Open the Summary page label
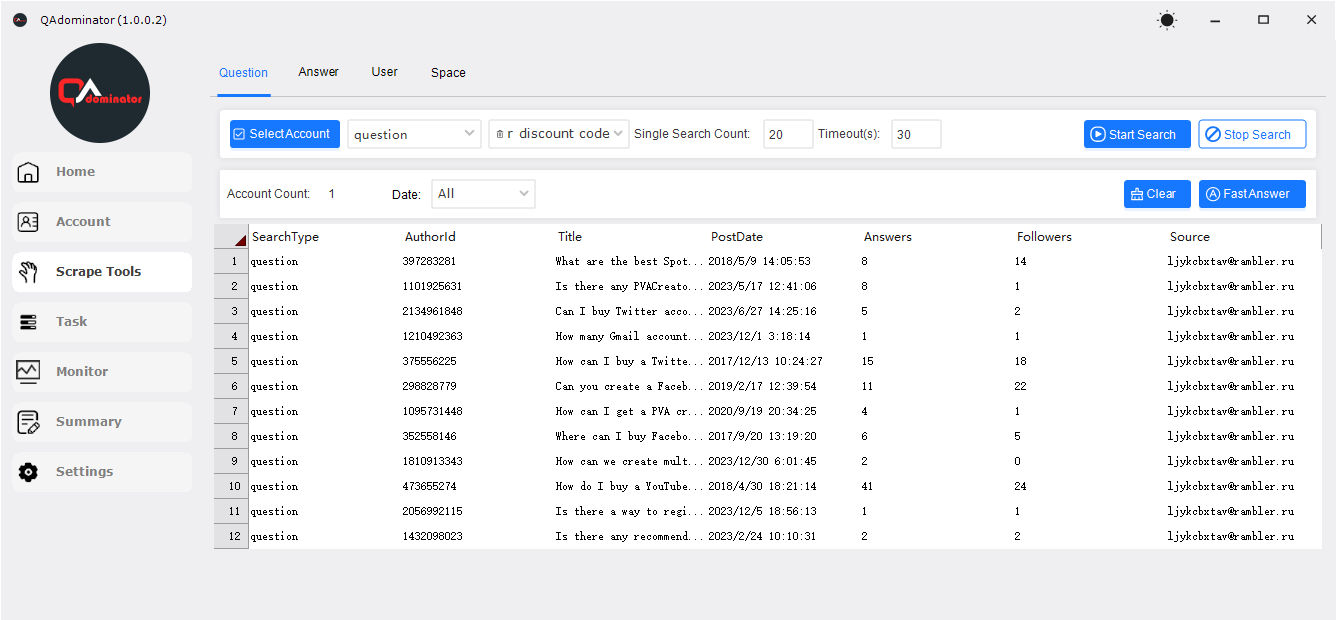This screenshot has height=620, width=1336. tap(88, 422)
